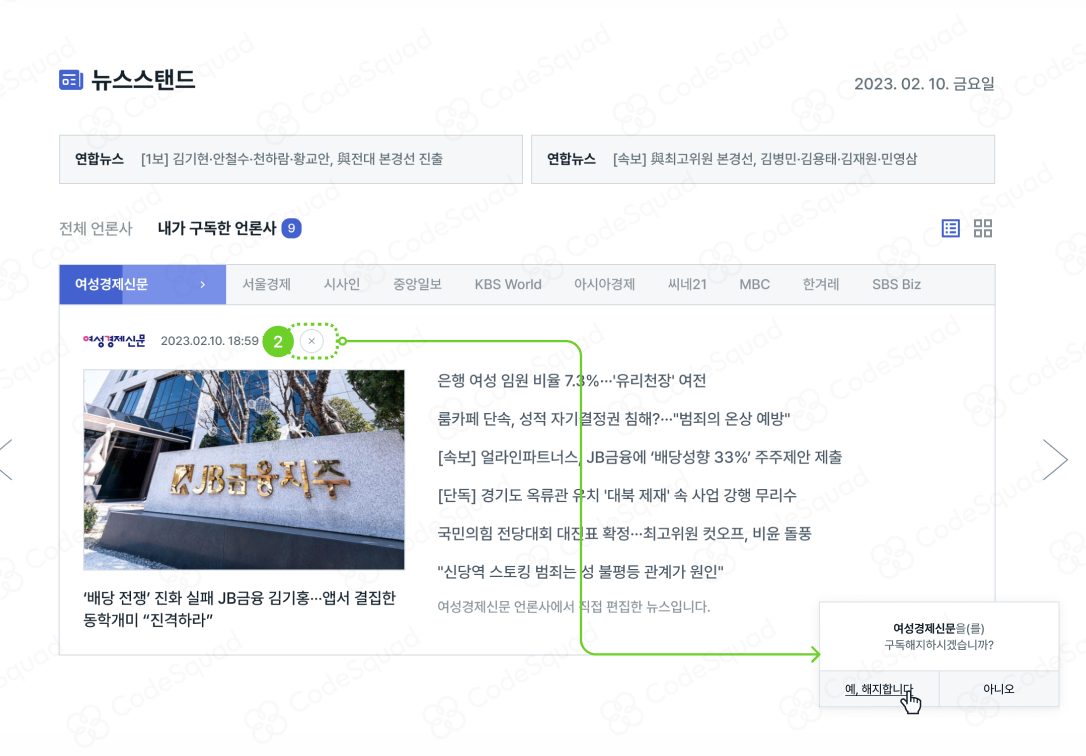Read the 은행 여성 임원 비율 headline
Image resolution: width=1086 pixels, height=756 pixels.
click(x=571, y=381)
